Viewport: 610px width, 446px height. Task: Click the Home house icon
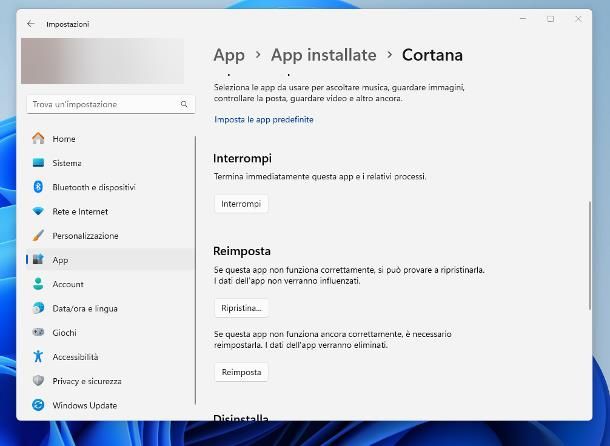pos(38,139)
